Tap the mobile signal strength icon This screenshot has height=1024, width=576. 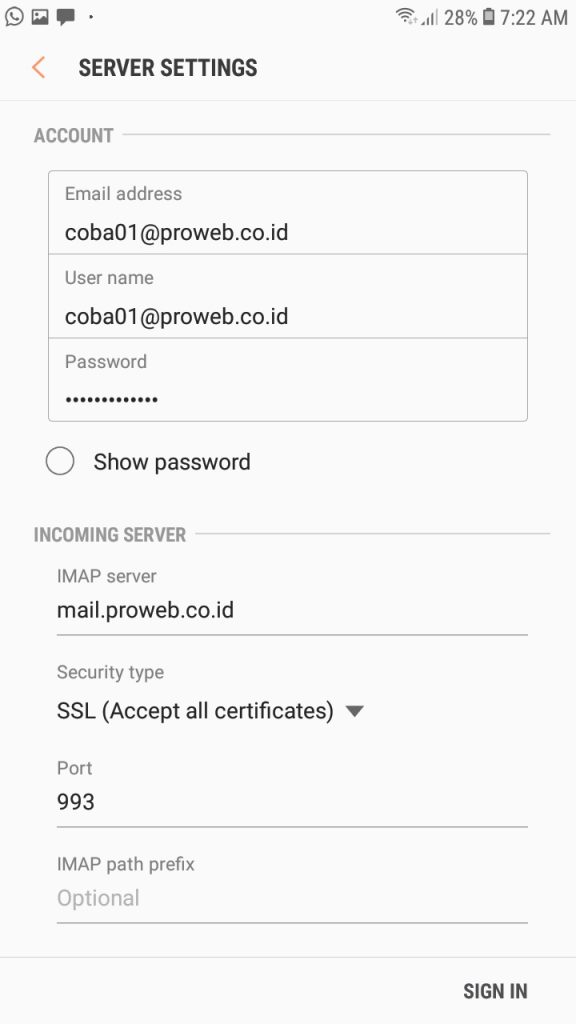(429, 17)
